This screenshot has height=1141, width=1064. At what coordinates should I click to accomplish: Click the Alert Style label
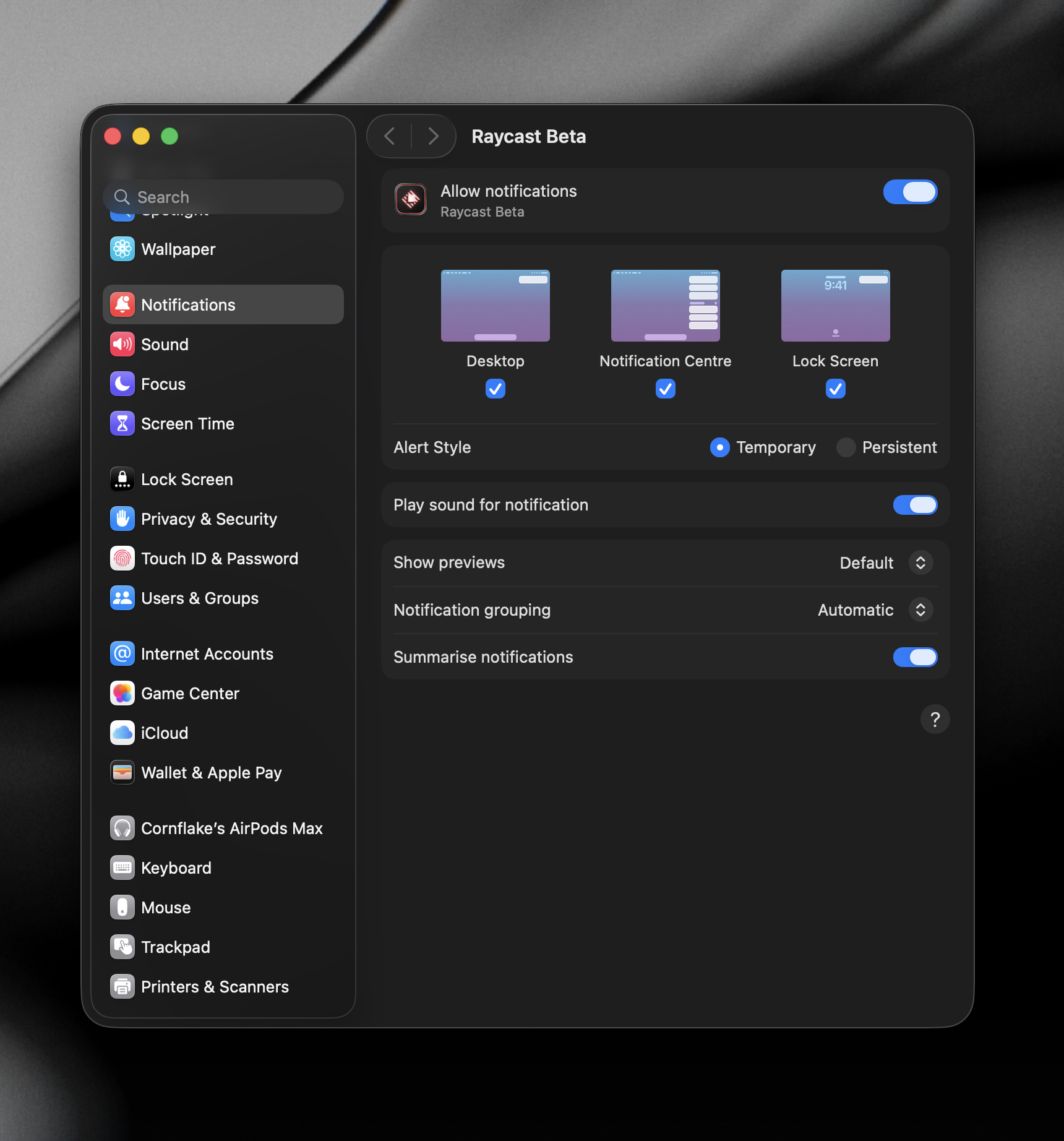point(432,447)
